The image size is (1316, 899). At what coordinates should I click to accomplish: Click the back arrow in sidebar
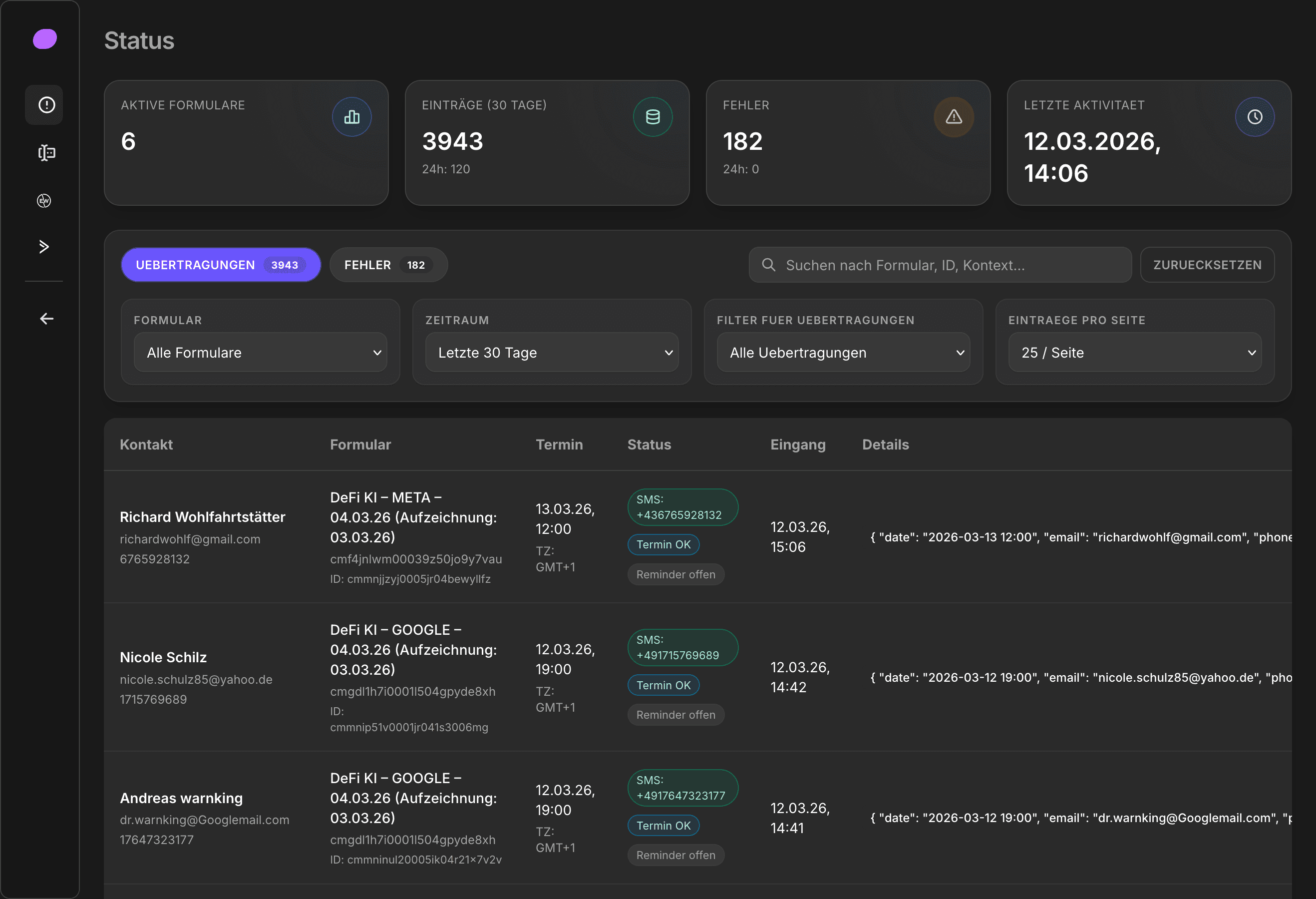tap(46, 318)
